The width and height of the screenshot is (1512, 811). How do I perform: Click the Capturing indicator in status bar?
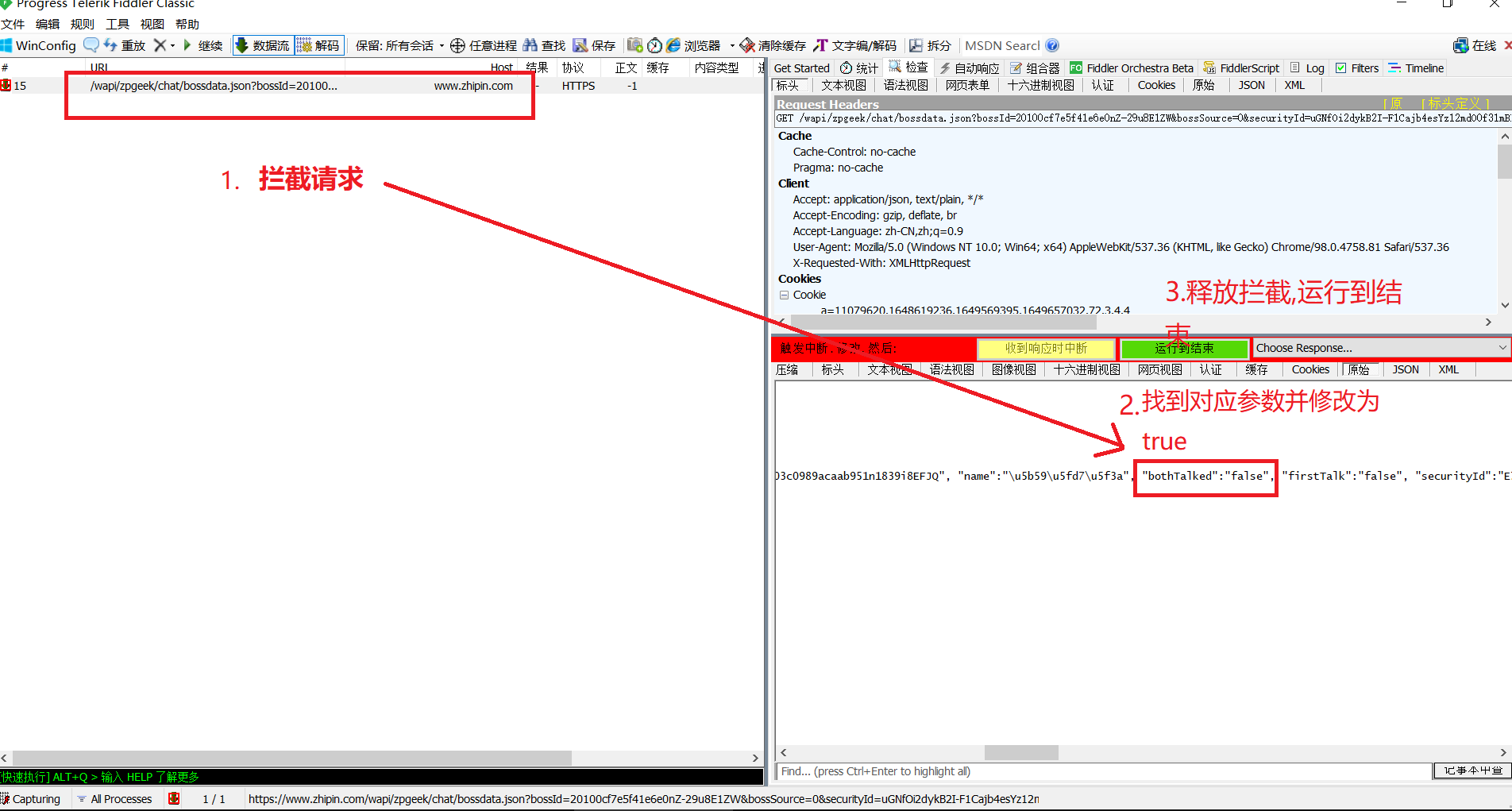click(x=31, y=799)
